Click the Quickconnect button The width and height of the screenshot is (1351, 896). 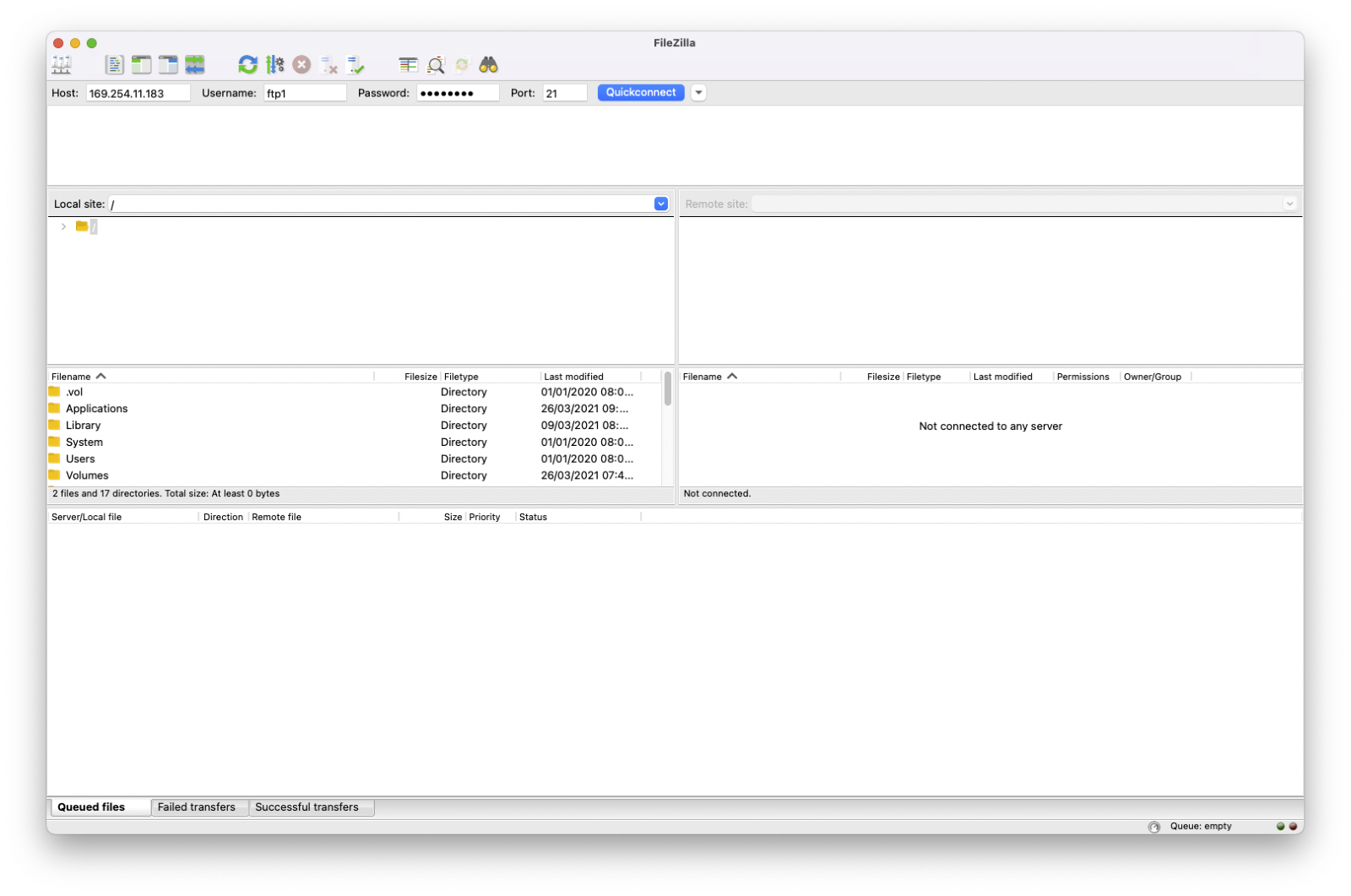click(x=641, y=93)
